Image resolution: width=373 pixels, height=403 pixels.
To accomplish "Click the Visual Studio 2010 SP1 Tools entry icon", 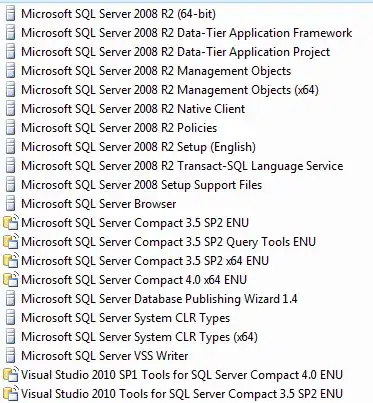I will click(x=10, y=375).
